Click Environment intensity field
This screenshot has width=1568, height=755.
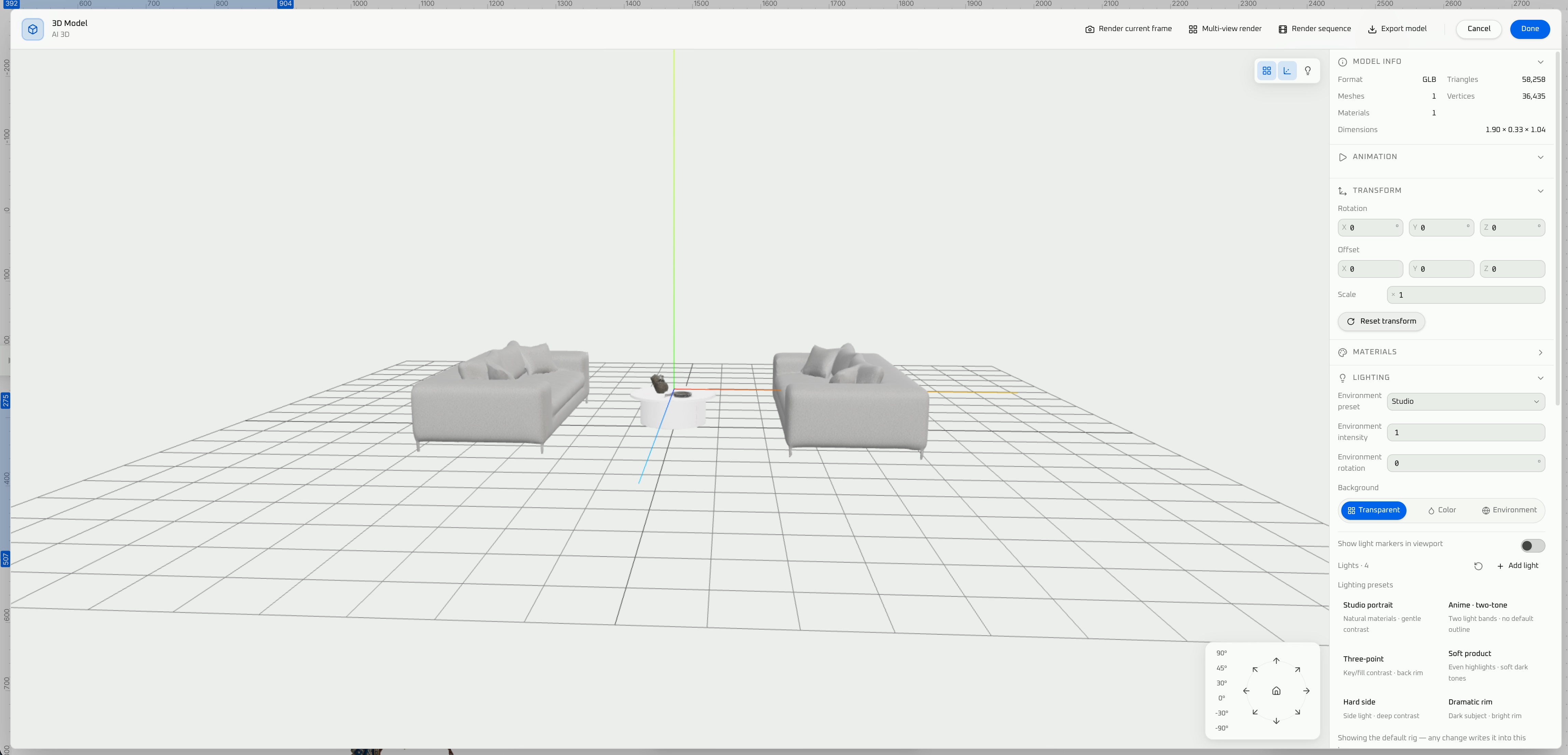tap(1466, 432)
